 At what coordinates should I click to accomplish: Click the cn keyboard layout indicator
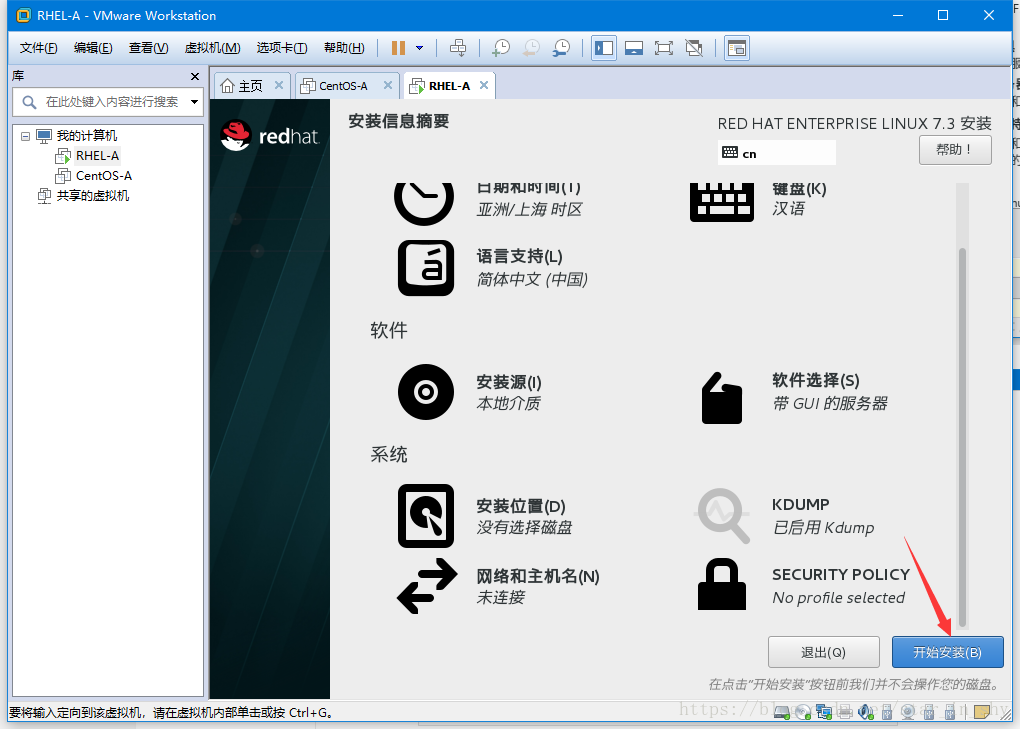pos(777,153)
